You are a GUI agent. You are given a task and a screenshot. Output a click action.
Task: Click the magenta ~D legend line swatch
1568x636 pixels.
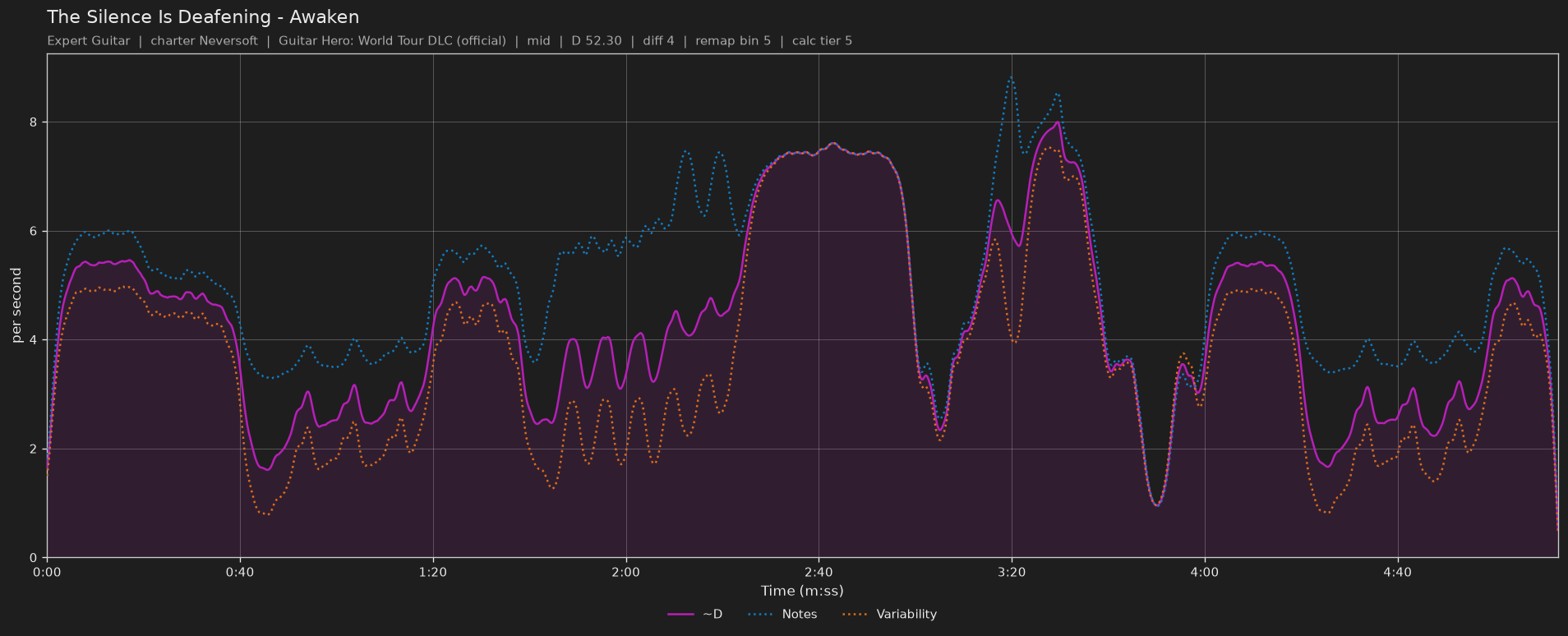[x=681, y=614]
